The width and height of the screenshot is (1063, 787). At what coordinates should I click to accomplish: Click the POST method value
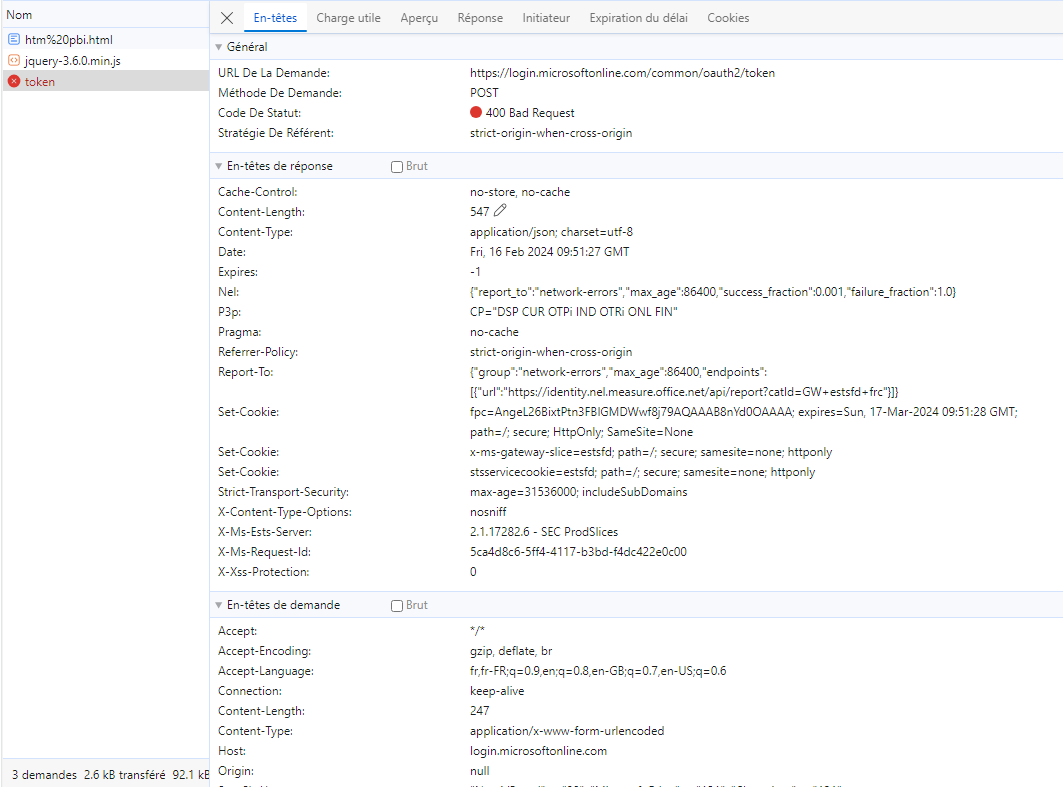[484, 93]
